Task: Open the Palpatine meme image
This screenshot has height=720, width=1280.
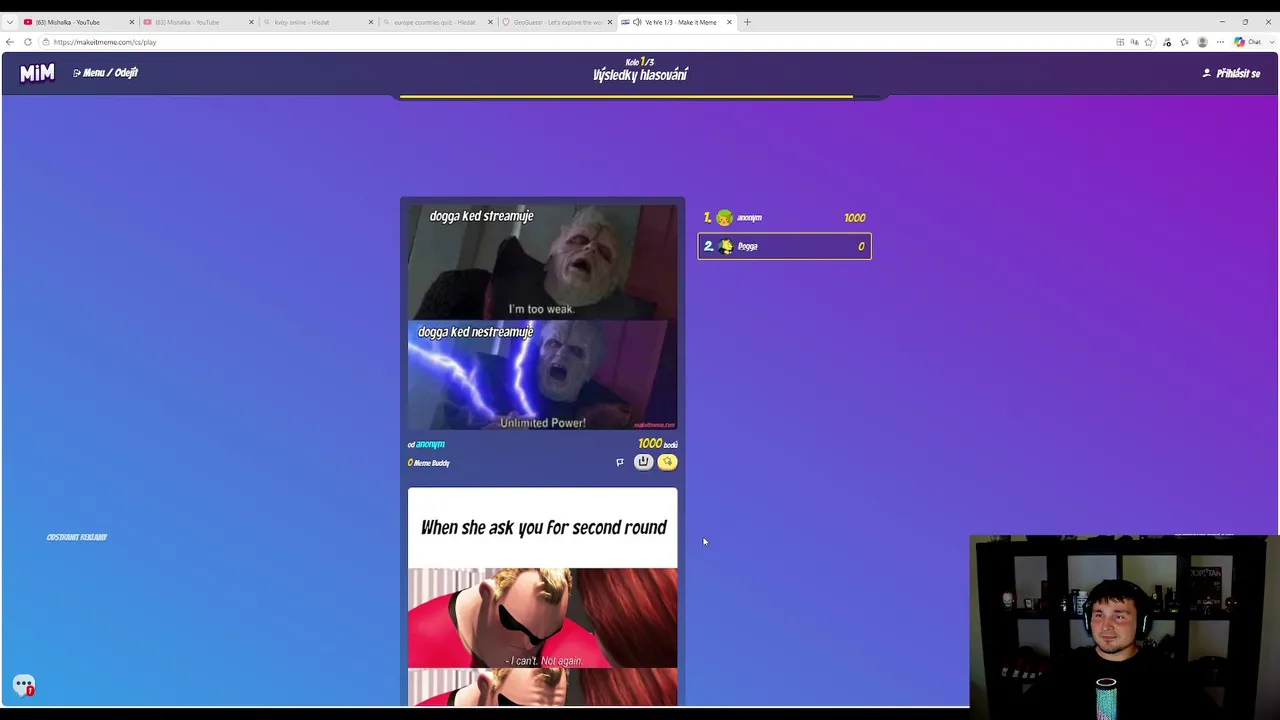Action: pyautogui.click(x=542, y=318)
